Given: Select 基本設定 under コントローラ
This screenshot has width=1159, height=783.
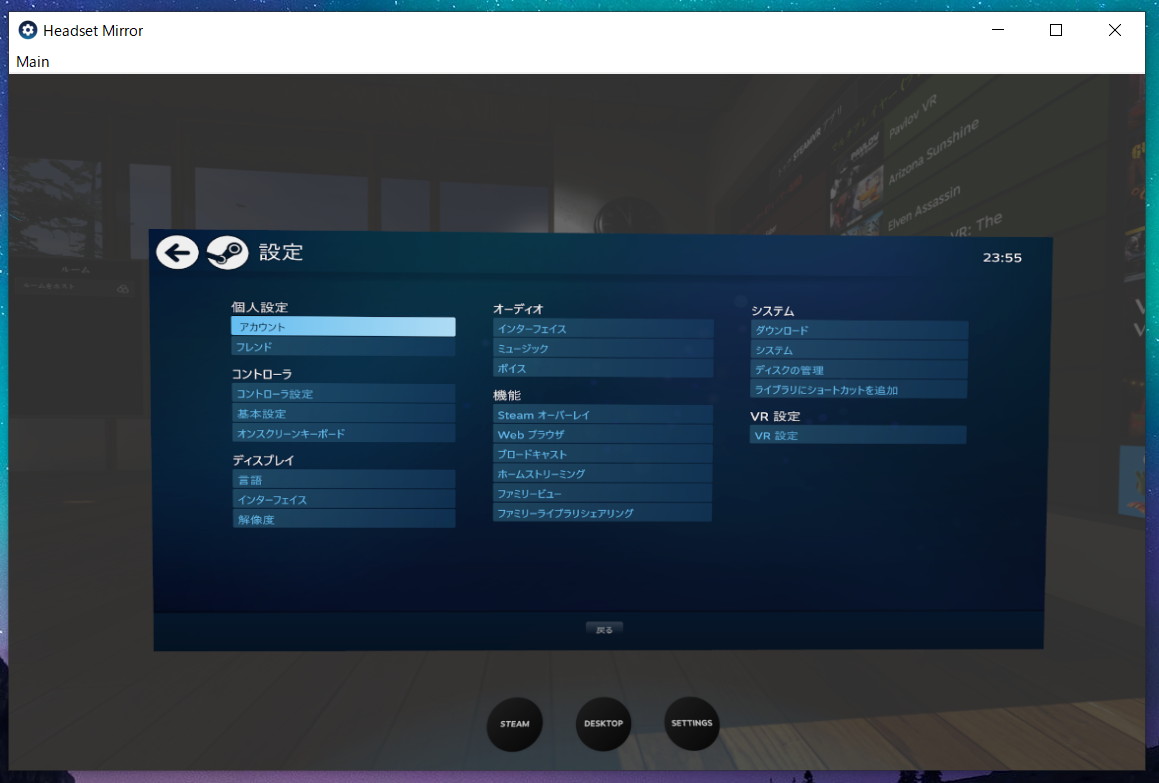Looking at the screenshot, I should 343,414.
